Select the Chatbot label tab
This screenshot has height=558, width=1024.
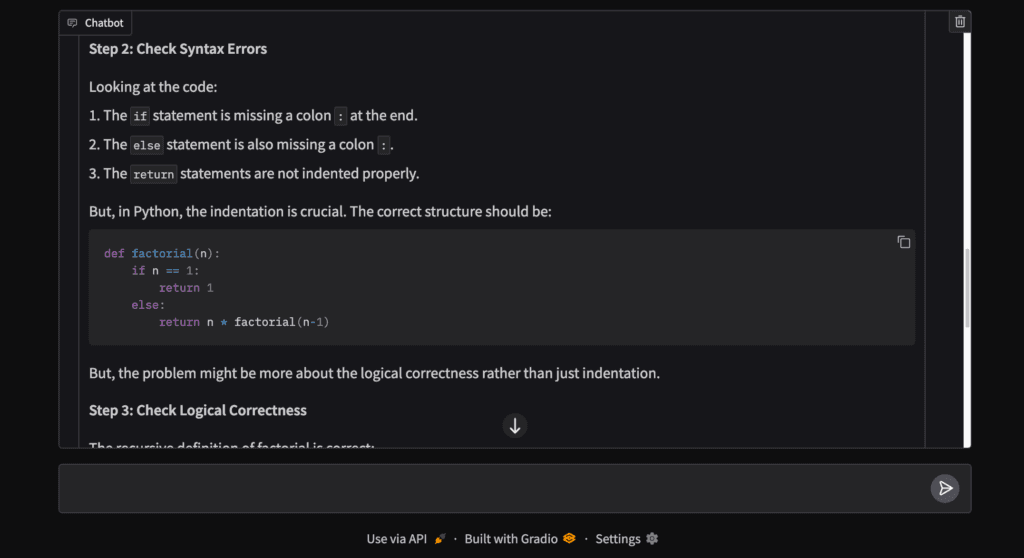pos(95,23)
